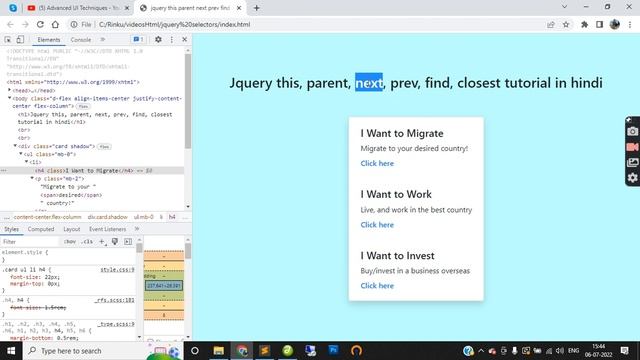Open _type.scss source link

pos(116,324)
